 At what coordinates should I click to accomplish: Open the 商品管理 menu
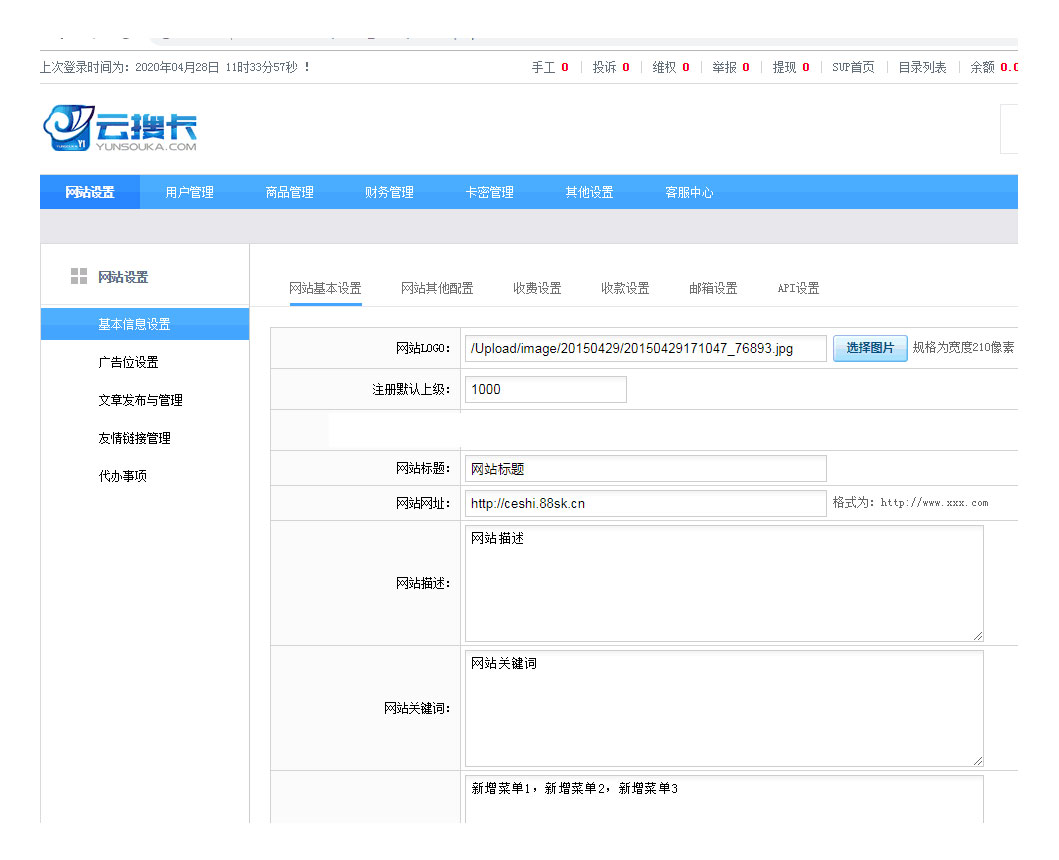289,192
